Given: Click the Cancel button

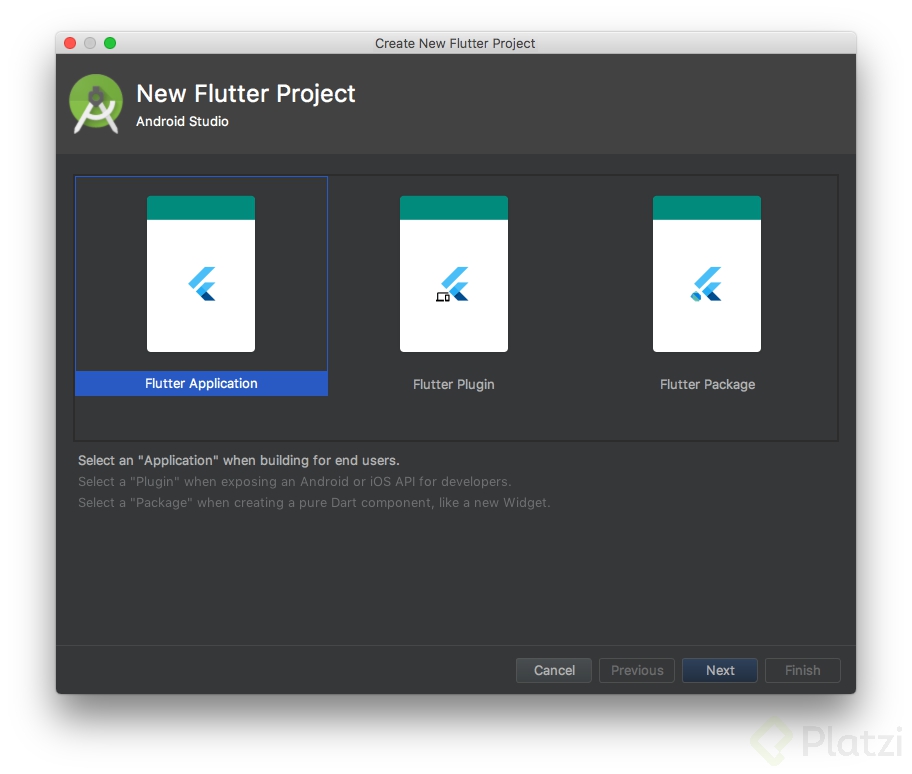Looking at the screenshot, I should point(553,670).
